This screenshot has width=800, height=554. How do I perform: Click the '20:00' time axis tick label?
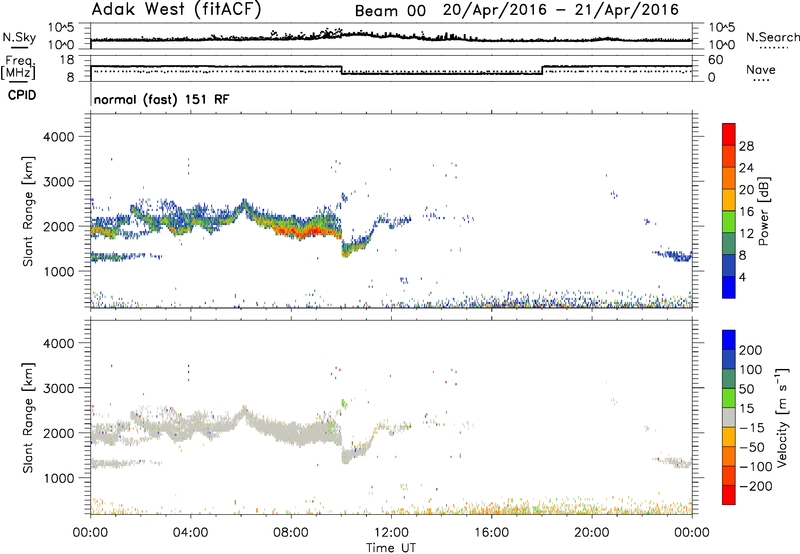coord(591,533)
